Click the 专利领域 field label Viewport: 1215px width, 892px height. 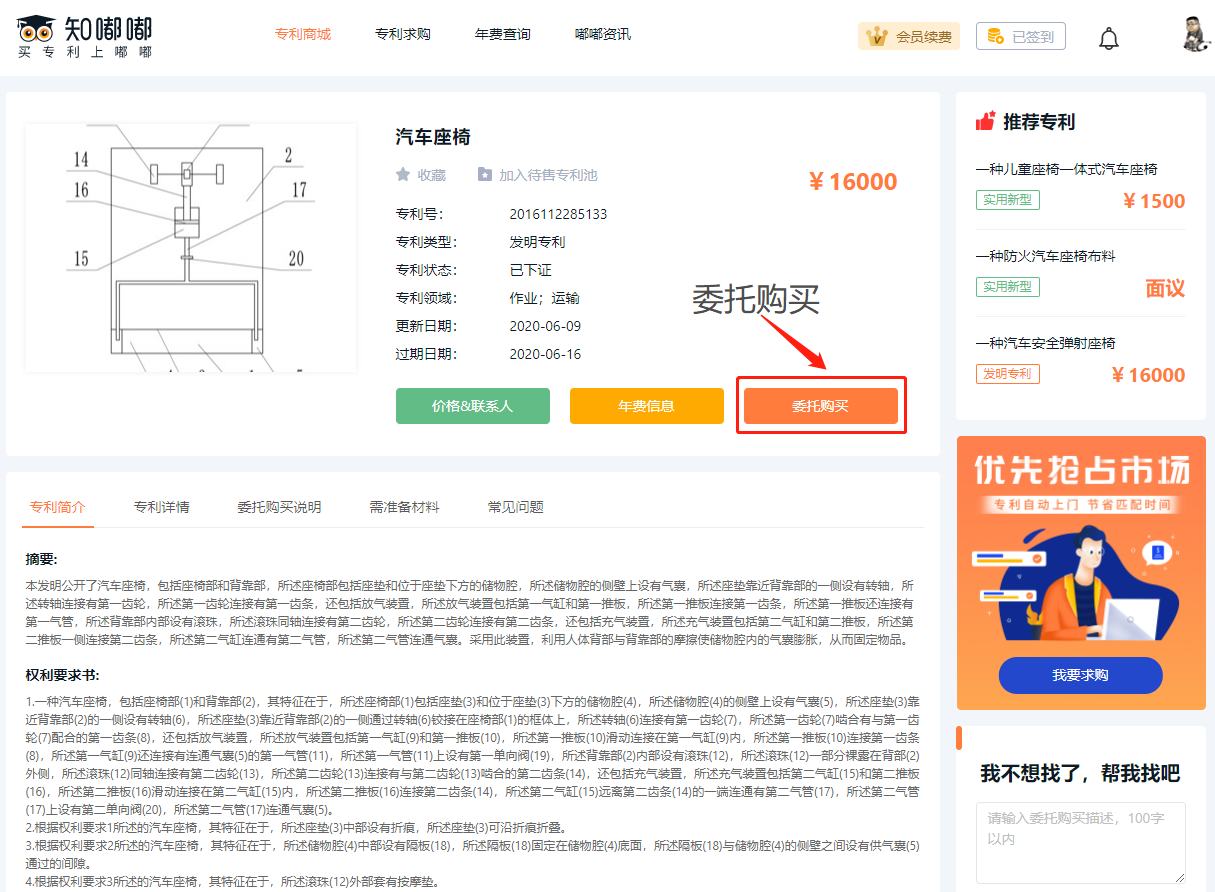click(x=426, y=298)
